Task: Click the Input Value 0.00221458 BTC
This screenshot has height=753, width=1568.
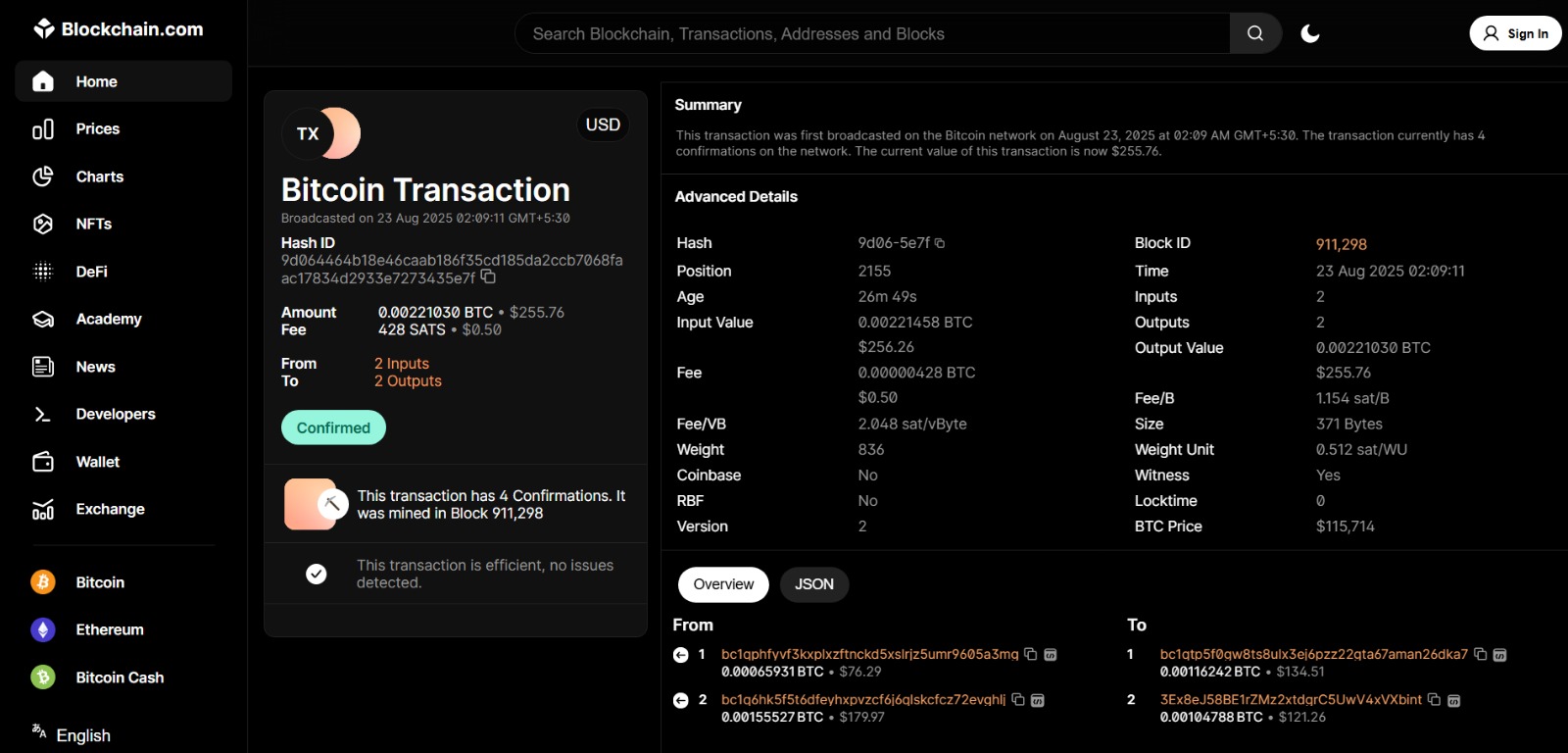Action: 915,323
